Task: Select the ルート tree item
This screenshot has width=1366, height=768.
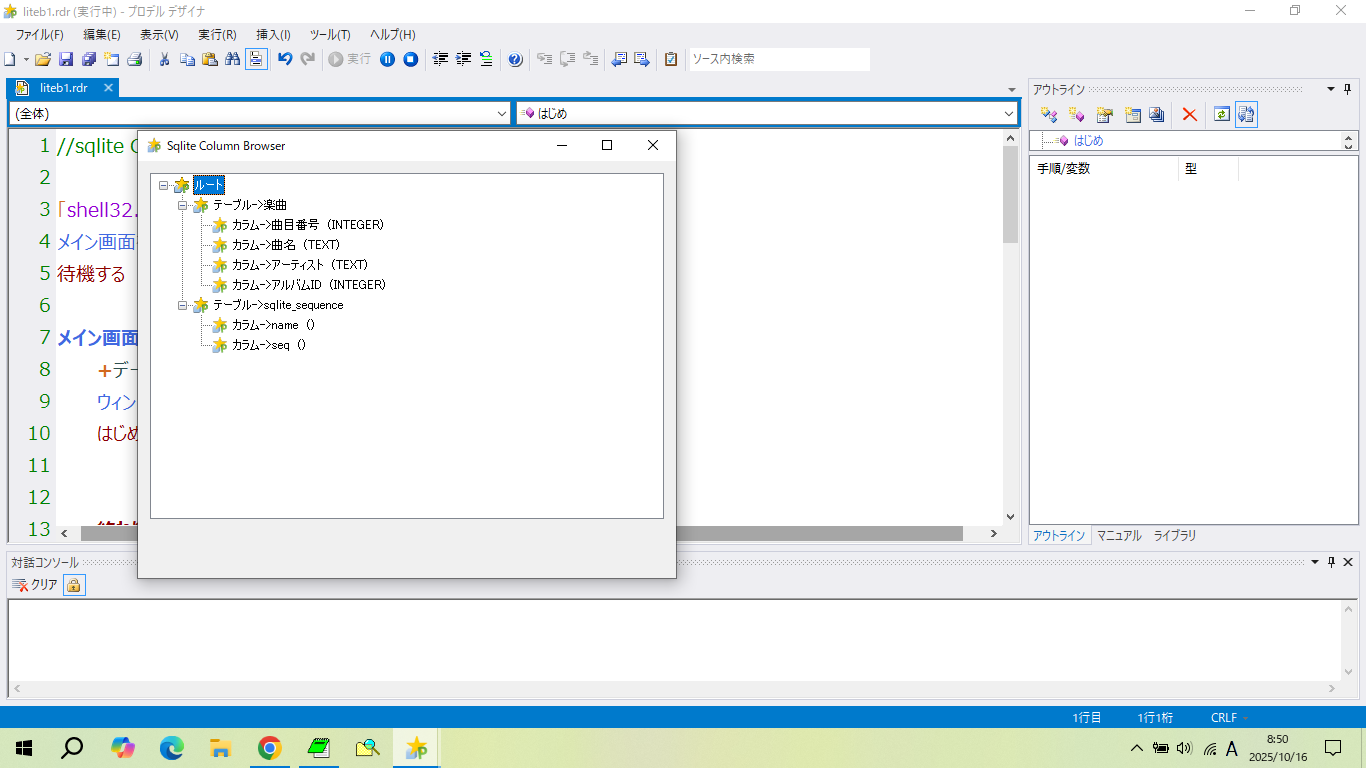Action: (209, 185)
